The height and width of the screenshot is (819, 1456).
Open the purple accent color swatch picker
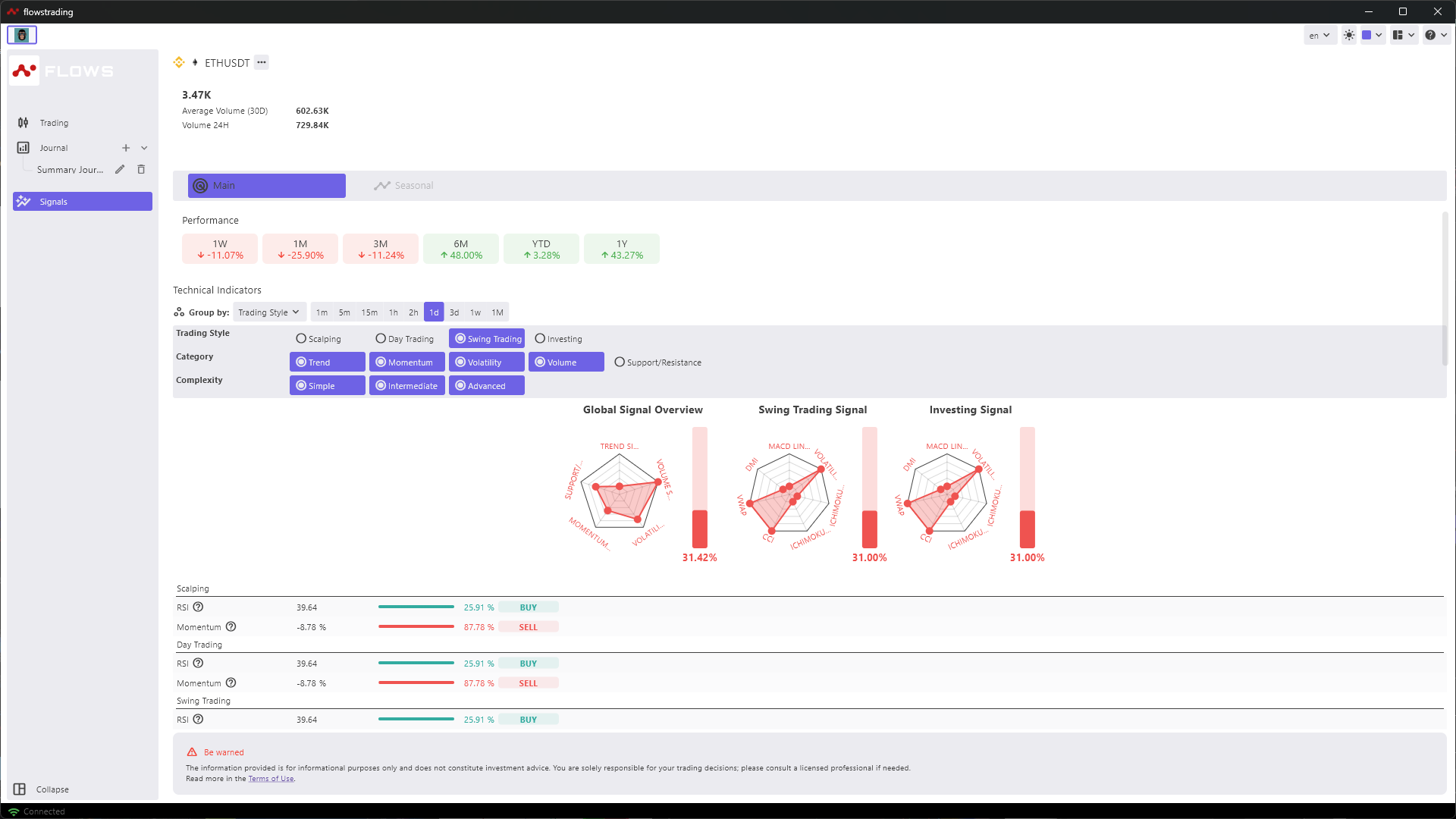tap(1372, 35)
